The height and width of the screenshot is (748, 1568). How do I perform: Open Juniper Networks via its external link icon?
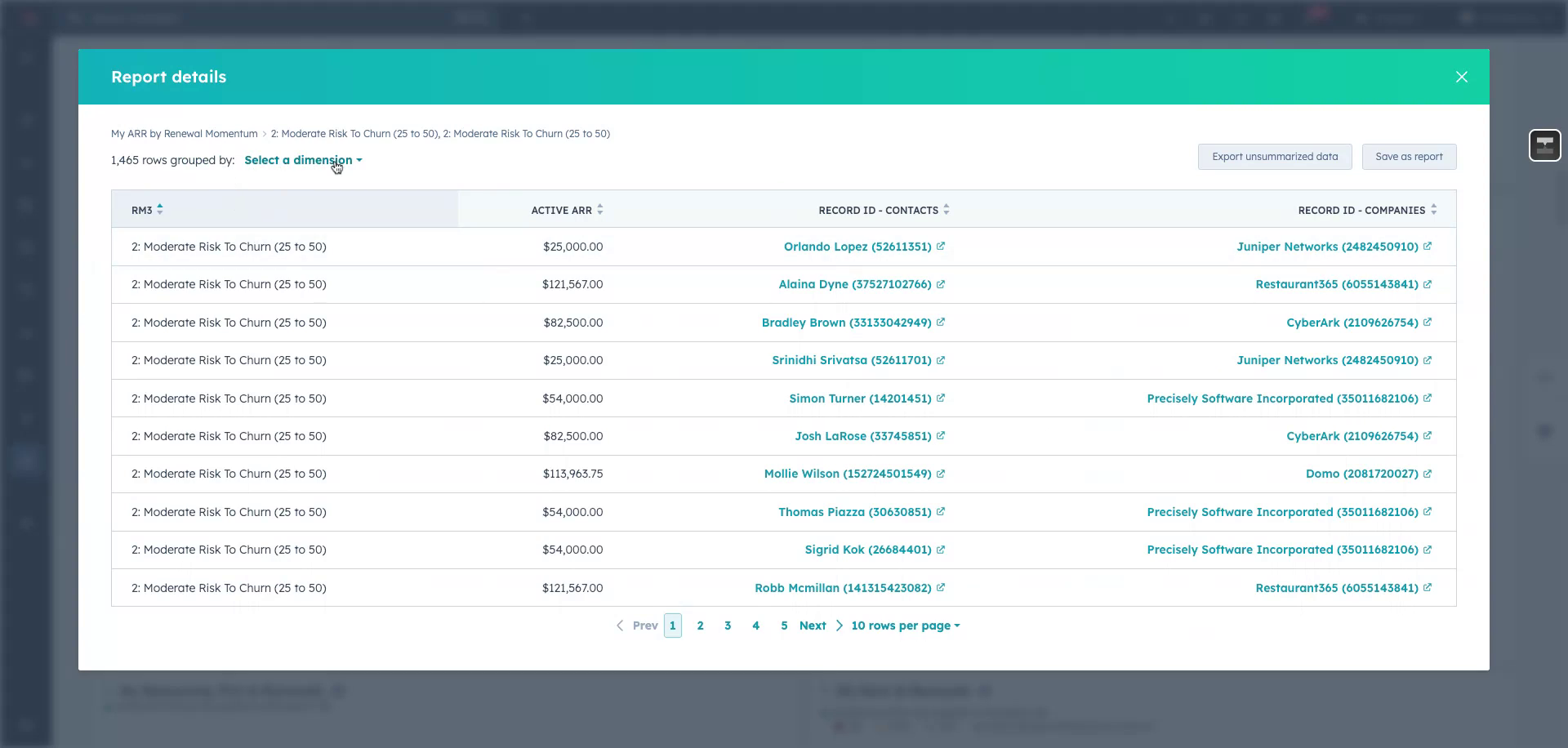1428,246
